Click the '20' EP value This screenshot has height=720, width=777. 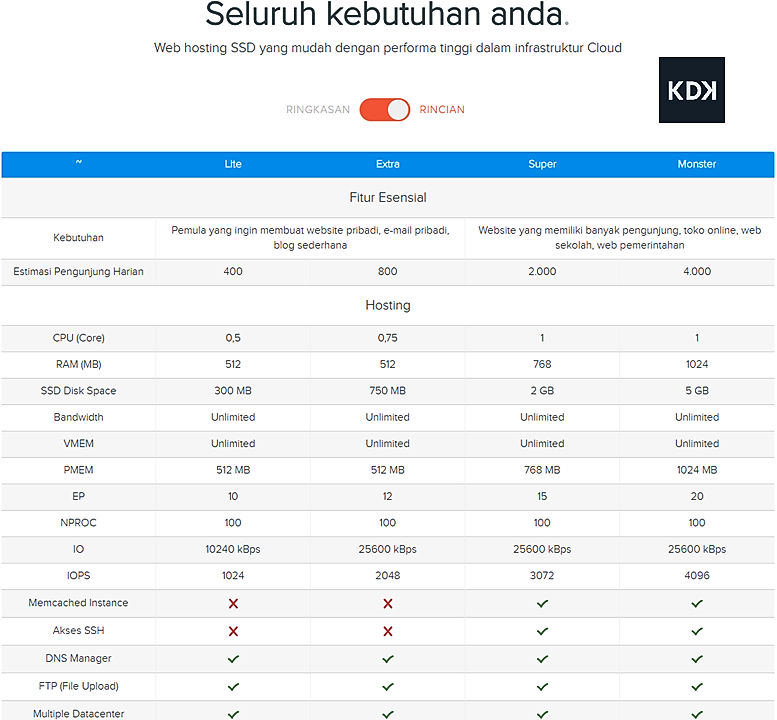(697, 496)
